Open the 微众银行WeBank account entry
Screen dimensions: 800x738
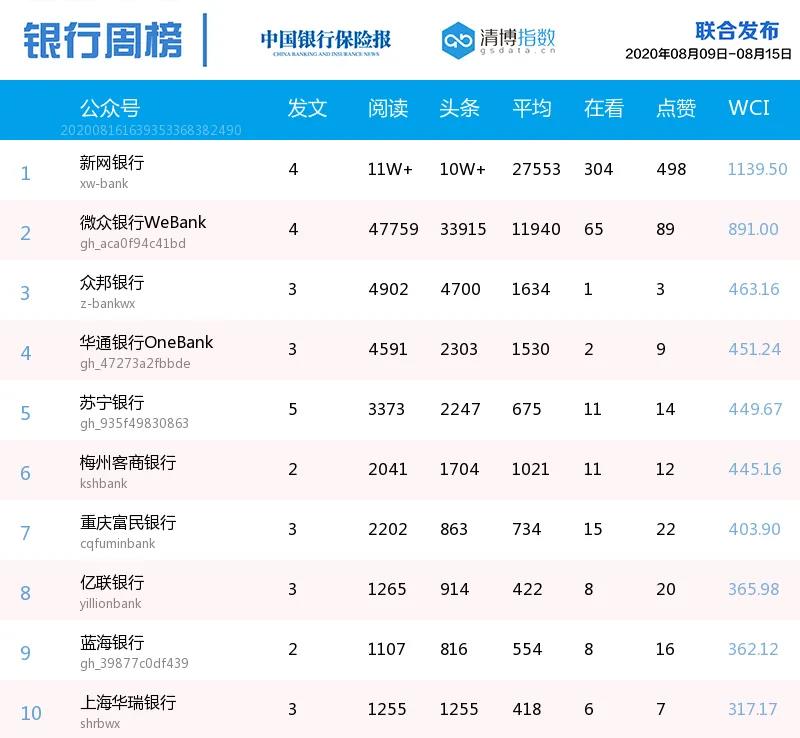pyautogui.click(x=143, y=222)
